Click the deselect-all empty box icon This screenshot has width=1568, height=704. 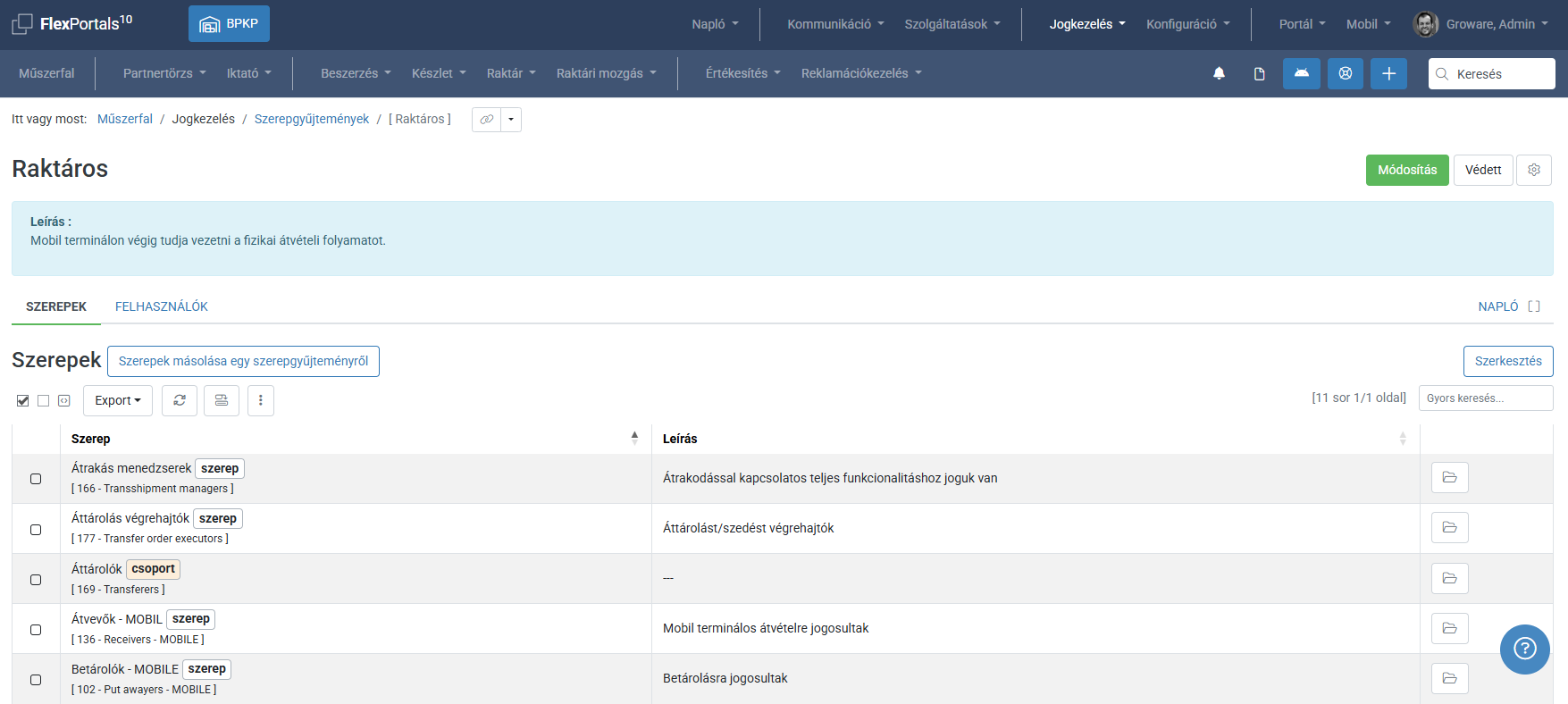[x=44, y=400]
